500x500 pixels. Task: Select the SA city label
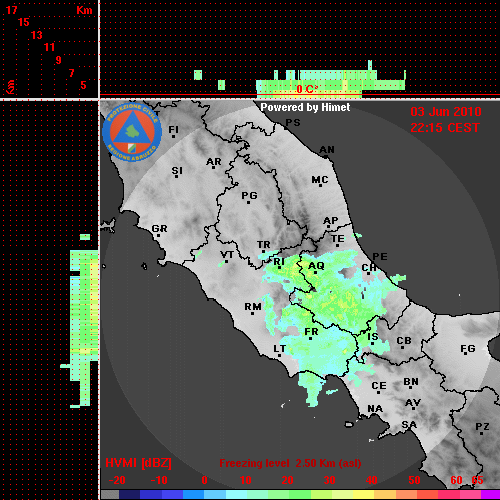[409, 425]
